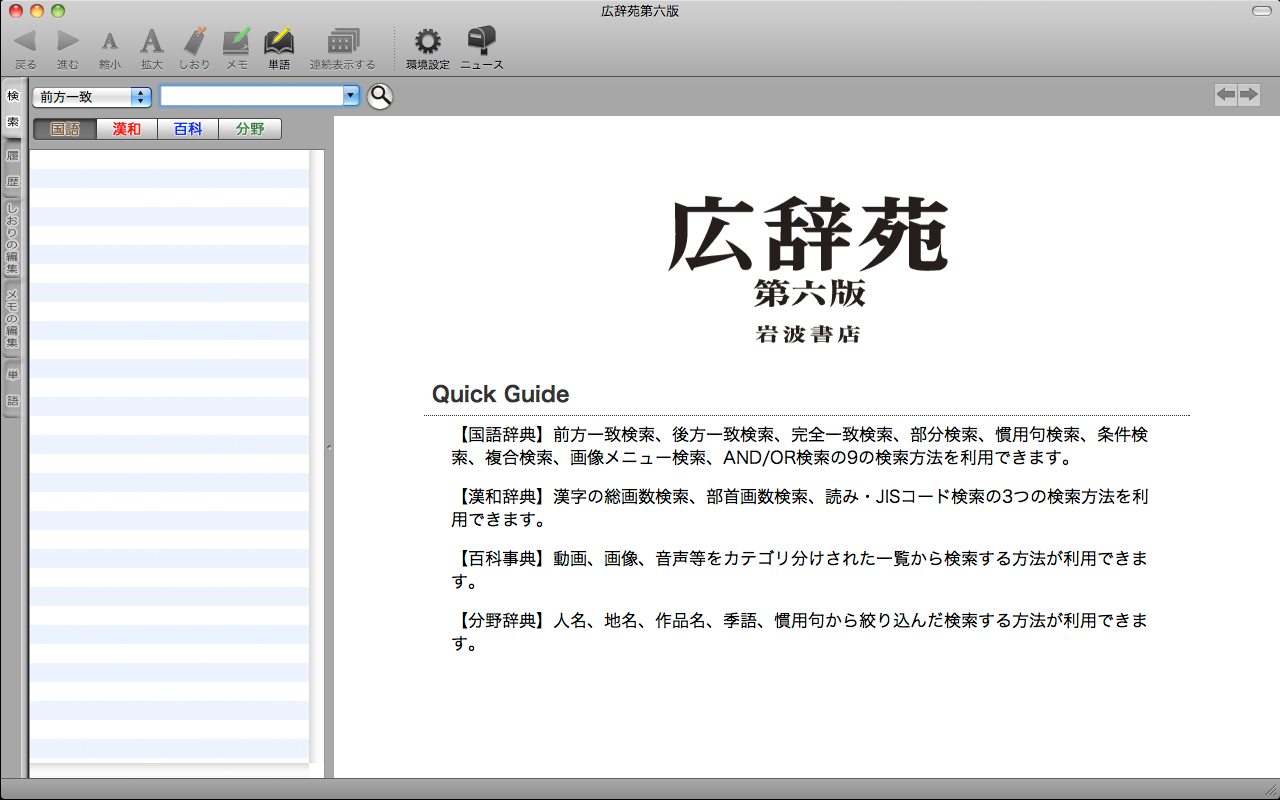Shrink text with the 縮小 icon
This screenshot has width=1280, height=800.
tap(110, 42)
